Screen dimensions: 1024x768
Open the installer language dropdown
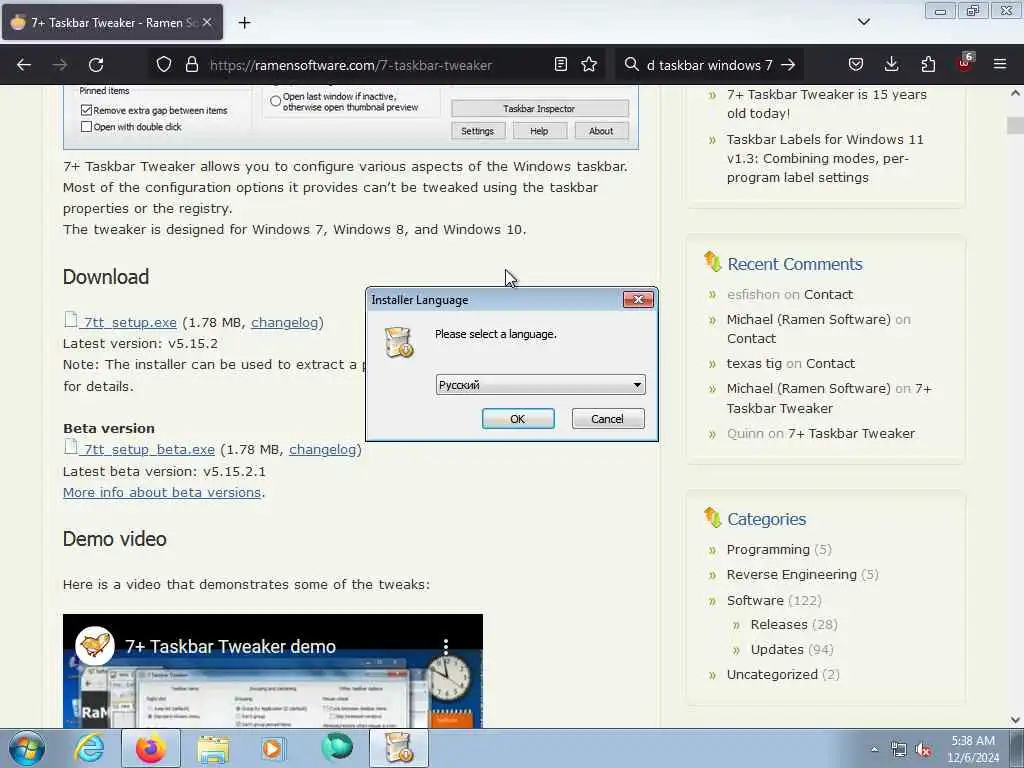(540, 385)
